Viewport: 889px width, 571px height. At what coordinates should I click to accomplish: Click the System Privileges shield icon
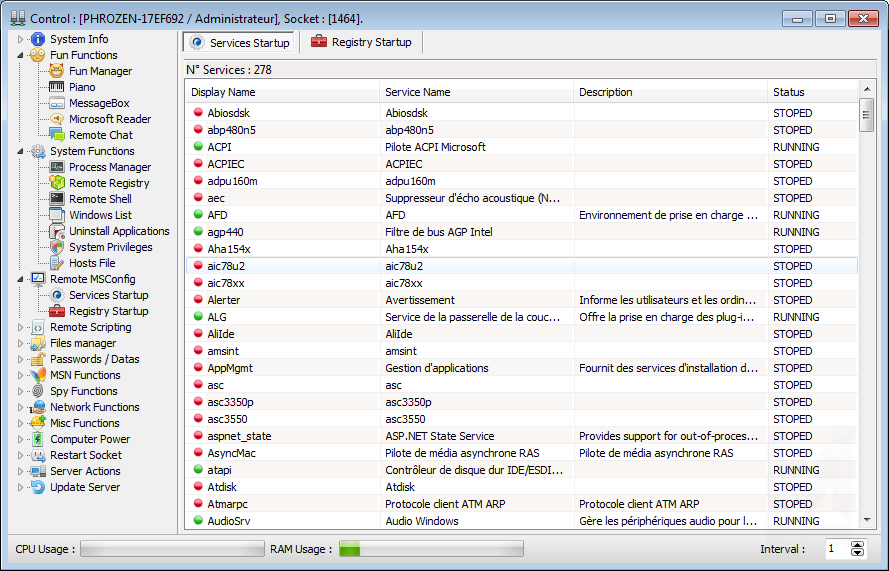pos(57,247)
